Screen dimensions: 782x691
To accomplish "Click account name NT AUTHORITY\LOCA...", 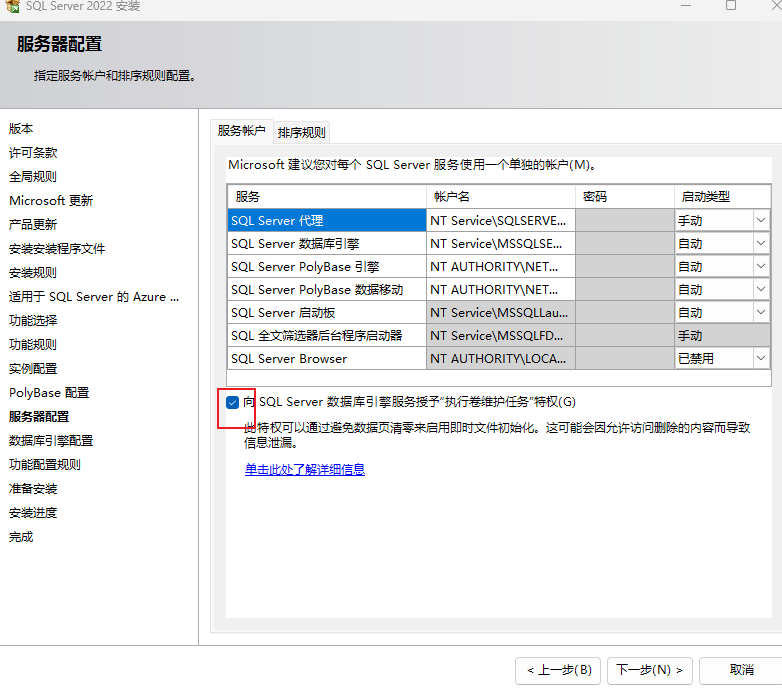I will (501, 358).
